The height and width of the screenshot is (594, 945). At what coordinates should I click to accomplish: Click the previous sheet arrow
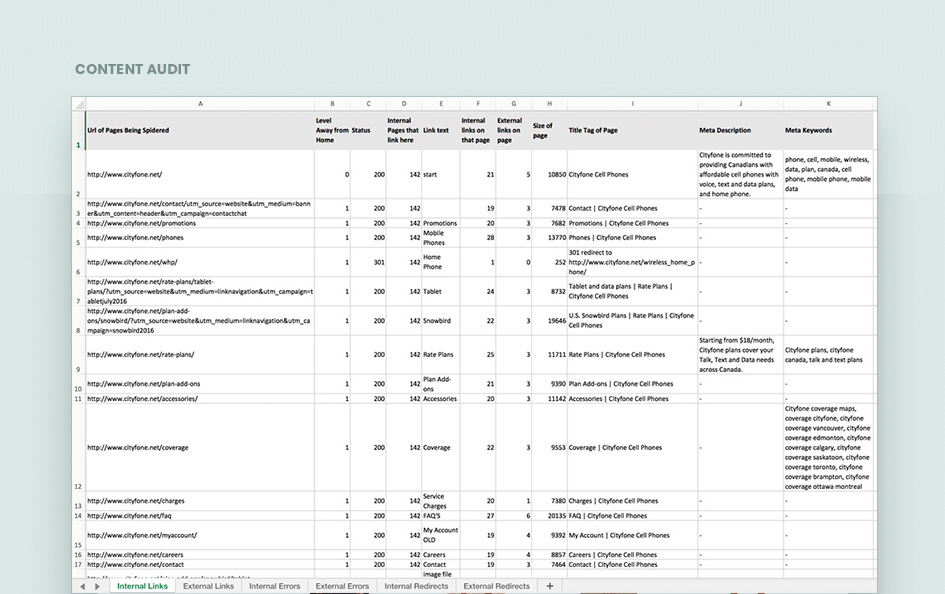pos(83,586)
